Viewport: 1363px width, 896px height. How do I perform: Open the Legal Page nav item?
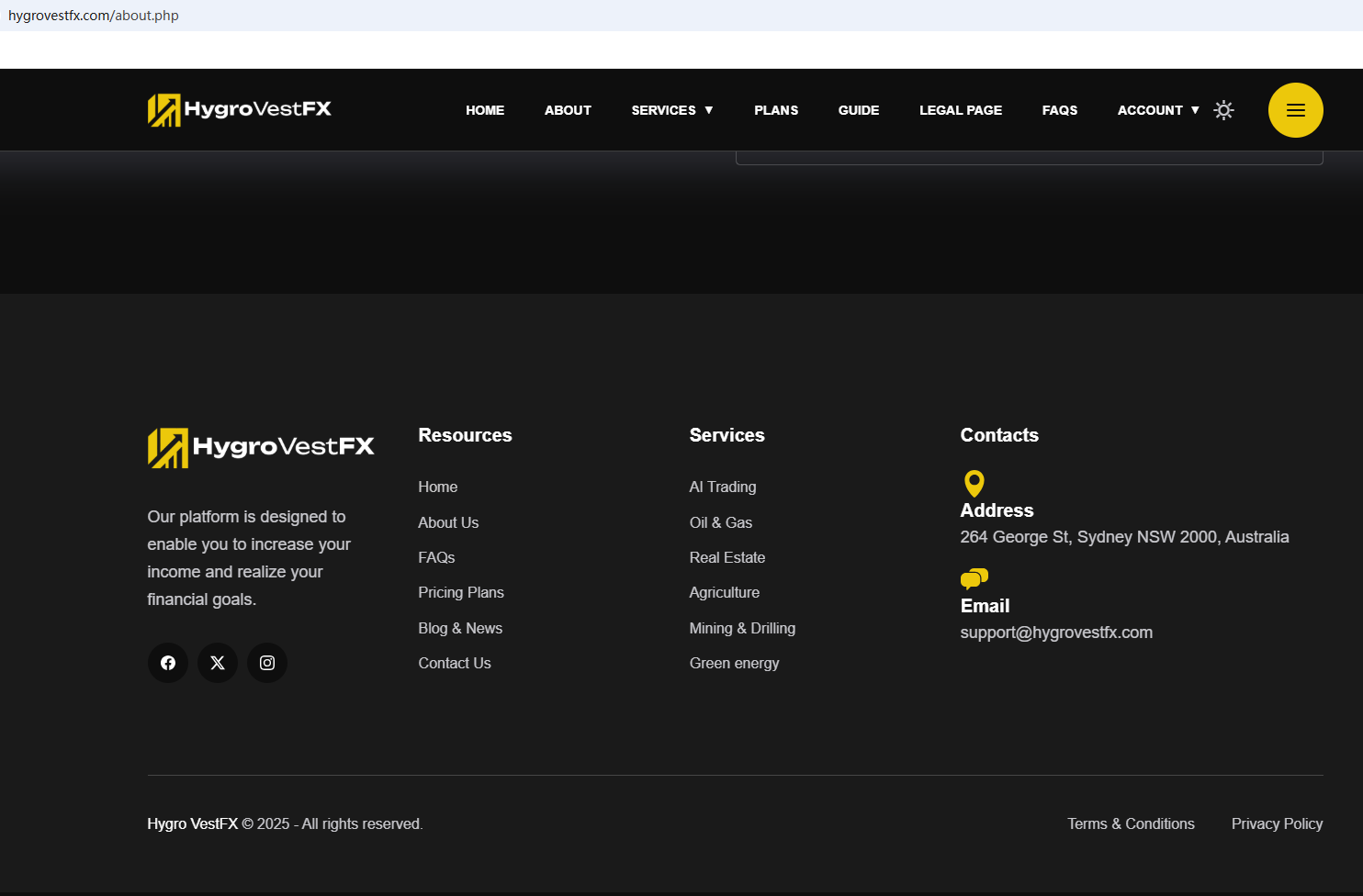coord(961,110)
